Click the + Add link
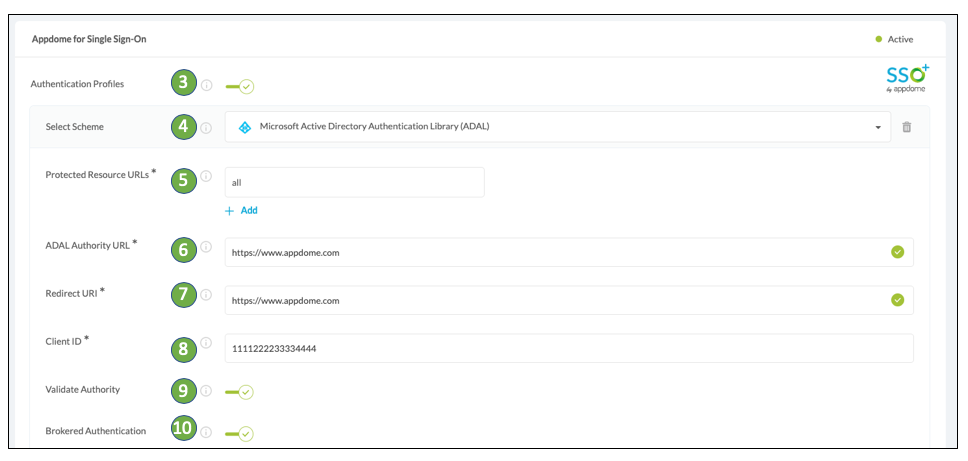Screen dimensions: 968x461 [242, 211]
